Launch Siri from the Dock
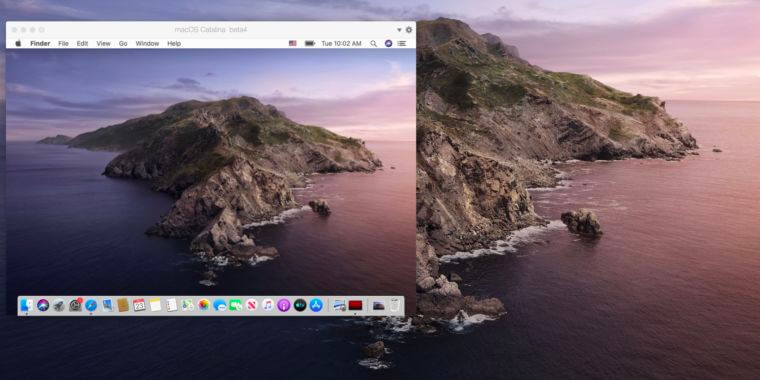 click(43, 305)
